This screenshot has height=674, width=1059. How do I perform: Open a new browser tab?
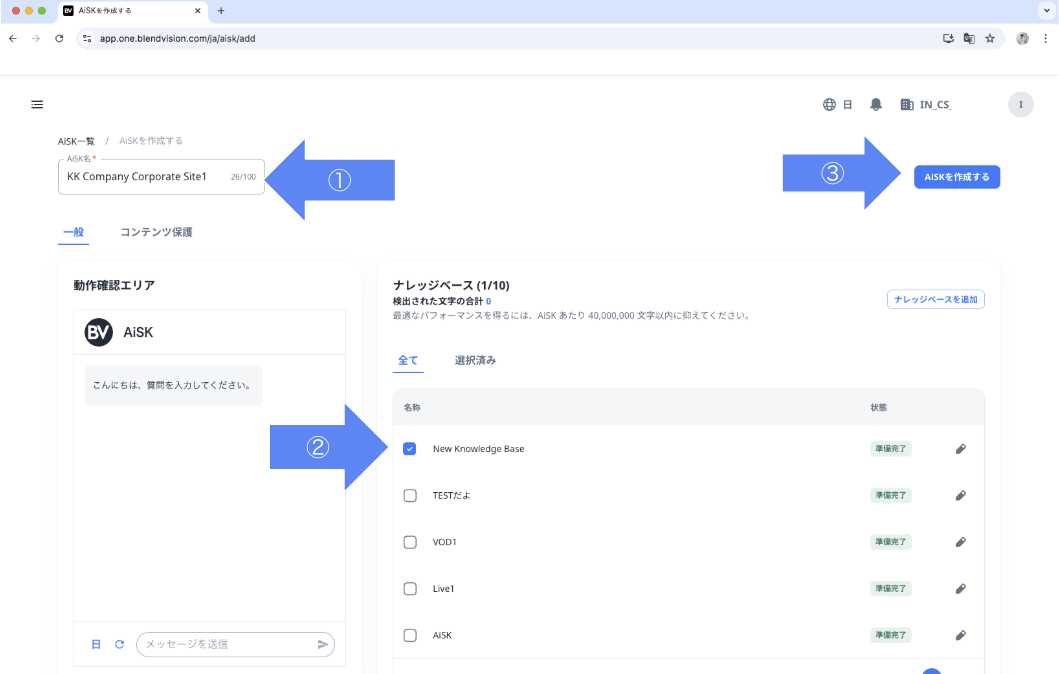pyautogui.click(x=221, y=11)
